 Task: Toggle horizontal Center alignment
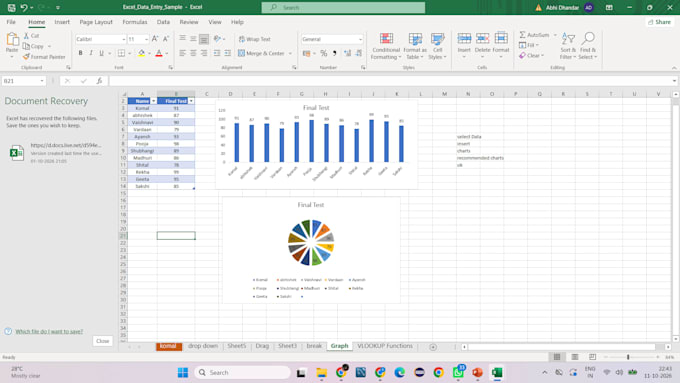pyautogui.click(x=193, y=53)
